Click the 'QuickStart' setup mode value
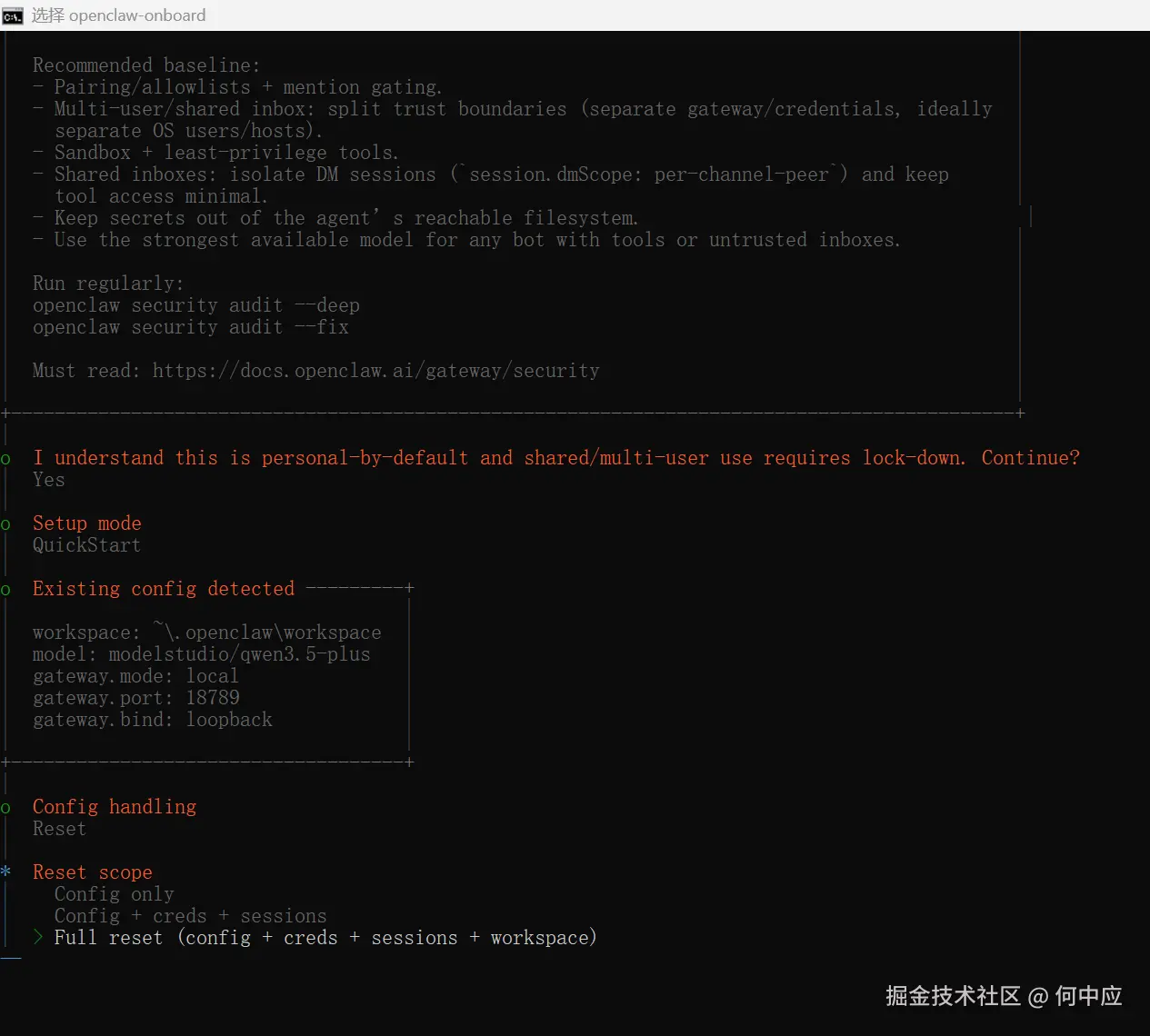The height and width of the screenshot is (1036, 1150). pyautogui.click(x=86, y=545)
